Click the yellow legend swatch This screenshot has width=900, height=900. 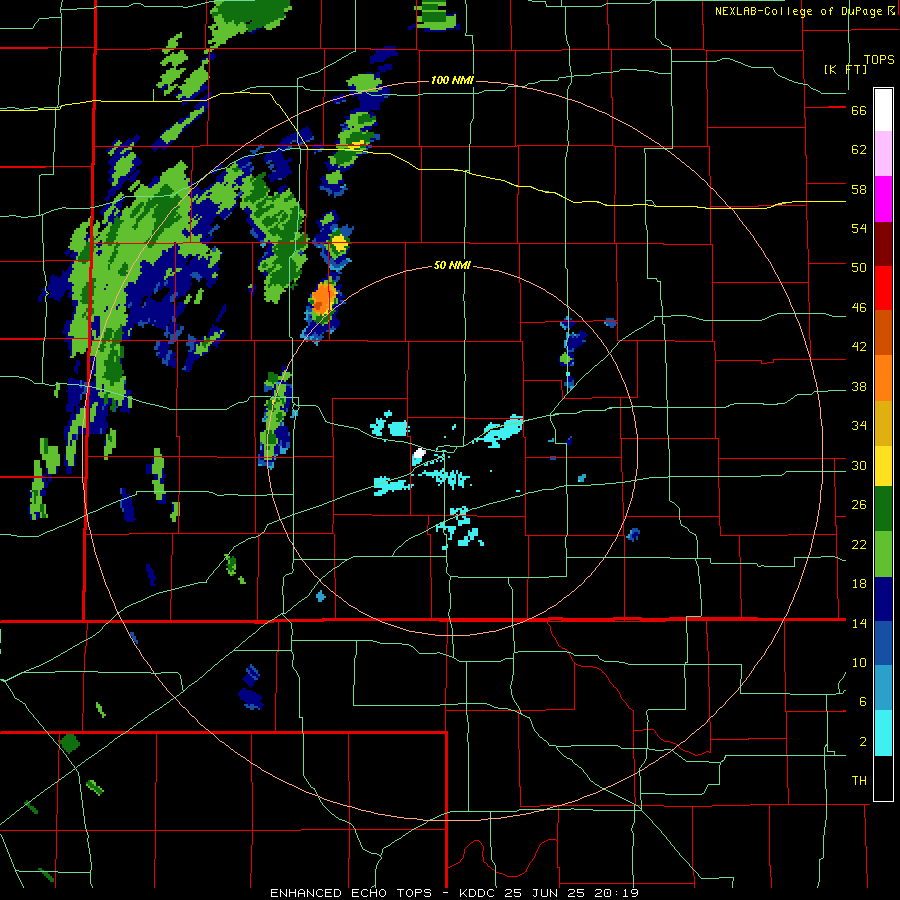(883, 466)
